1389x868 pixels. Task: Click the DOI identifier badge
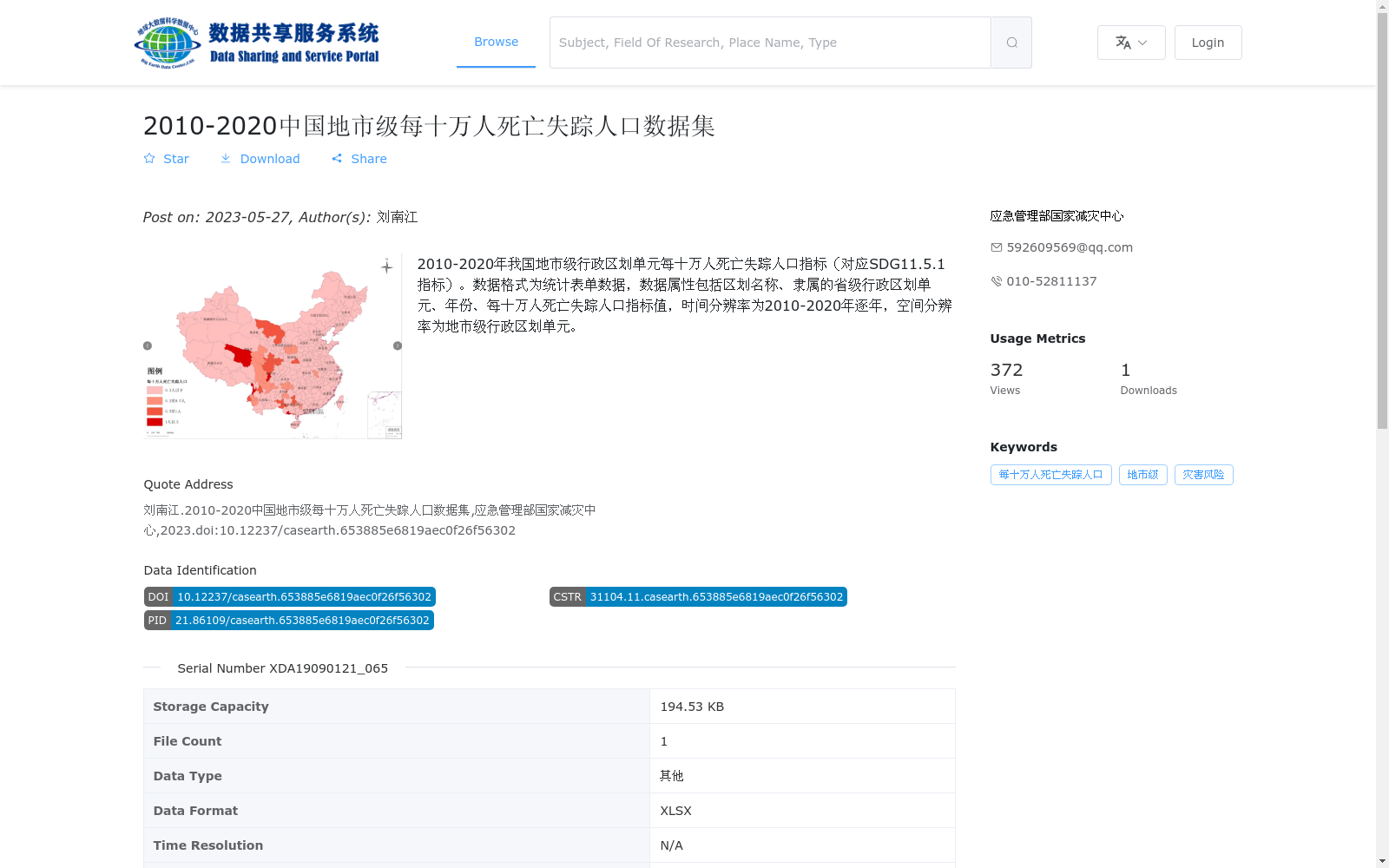click(289, 597)
